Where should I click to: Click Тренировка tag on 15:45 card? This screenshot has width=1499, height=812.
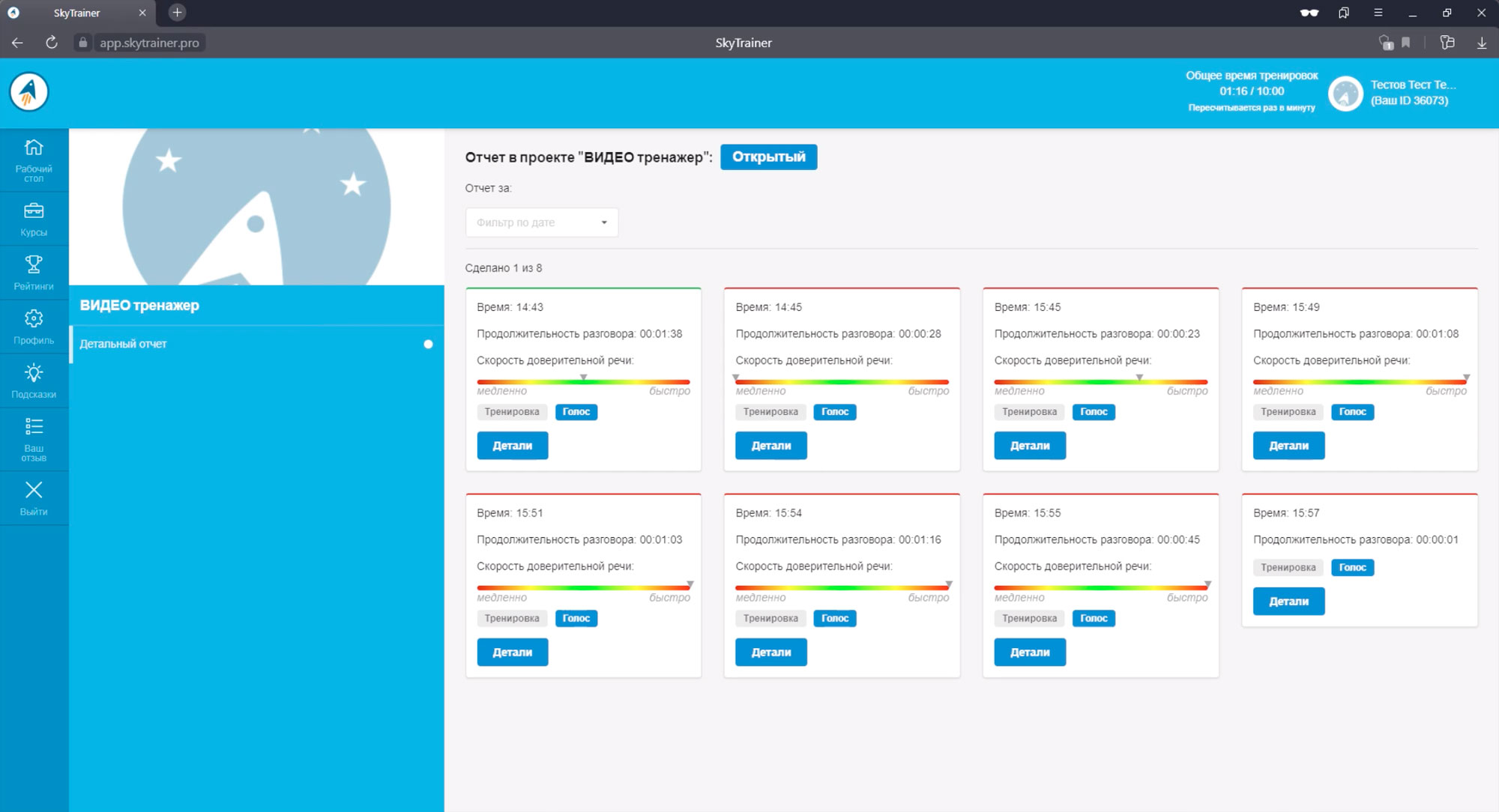(x=1029, y=412)
